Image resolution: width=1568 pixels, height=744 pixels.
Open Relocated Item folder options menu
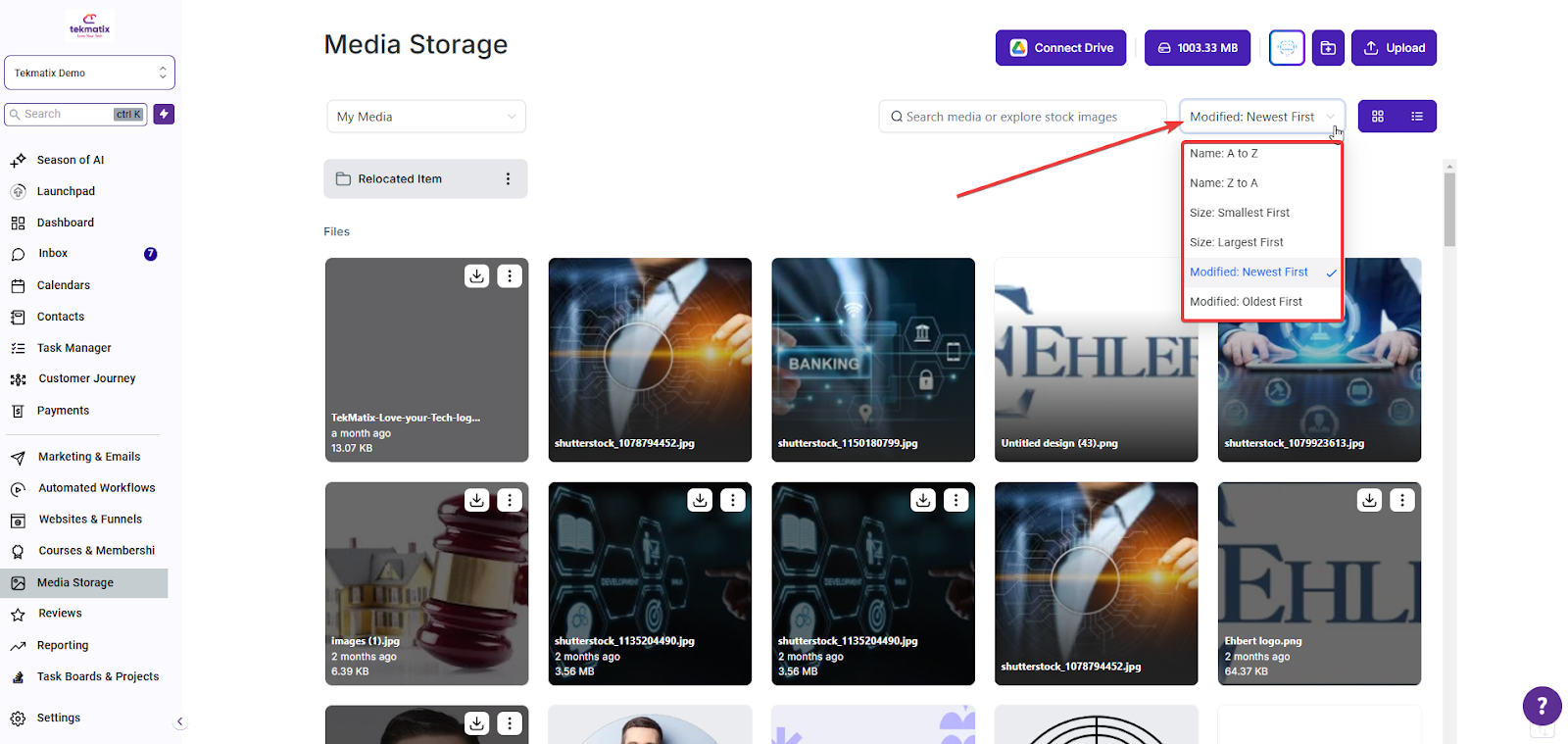click(508, 179)
